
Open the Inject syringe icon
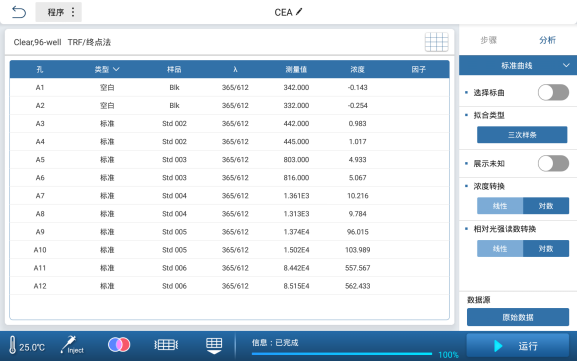point(72,345)
